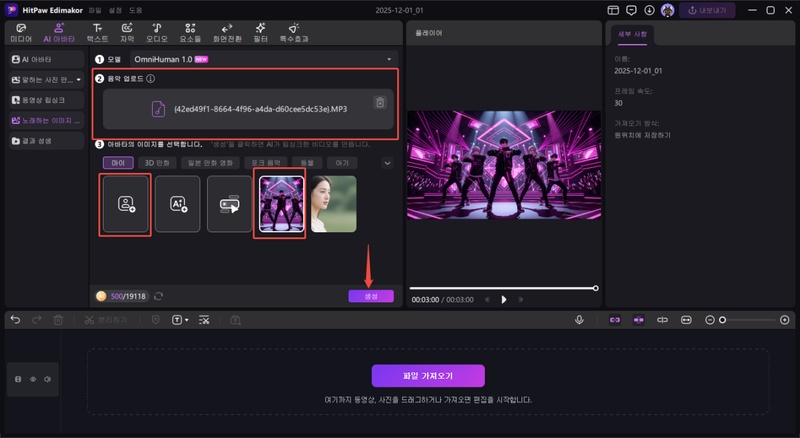The image size is (800, 438).
Task: Click the uploaded MP3 file name
Action: click(x=260, y=109)
